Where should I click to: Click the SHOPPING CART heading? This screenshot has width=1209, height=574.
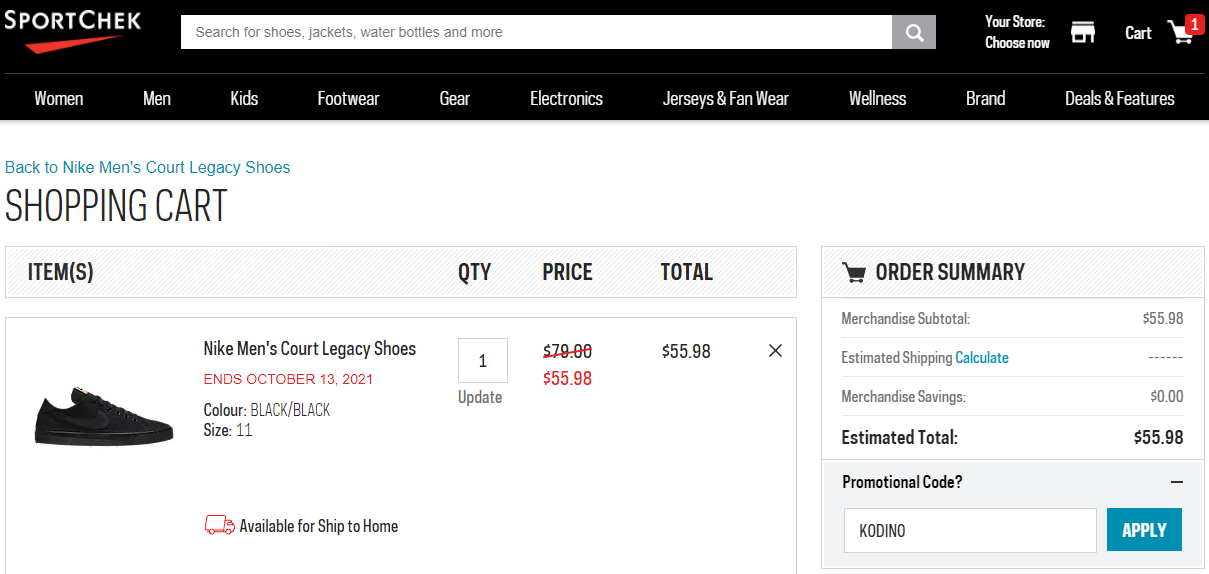pyautogui.click(x=116, y=206)
